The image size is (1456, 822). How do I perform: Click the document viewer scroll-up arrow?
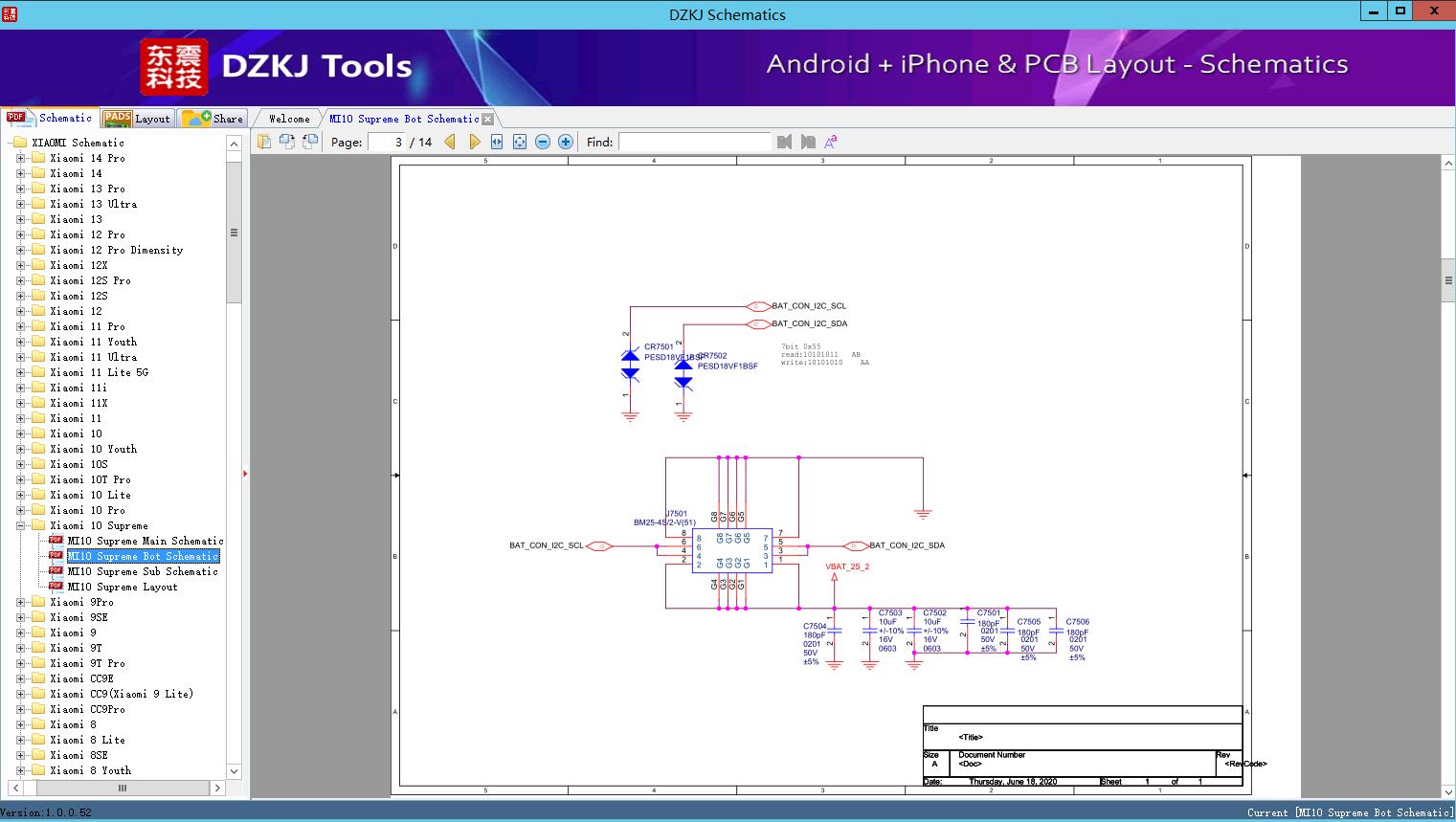(x=1447, y=164)
